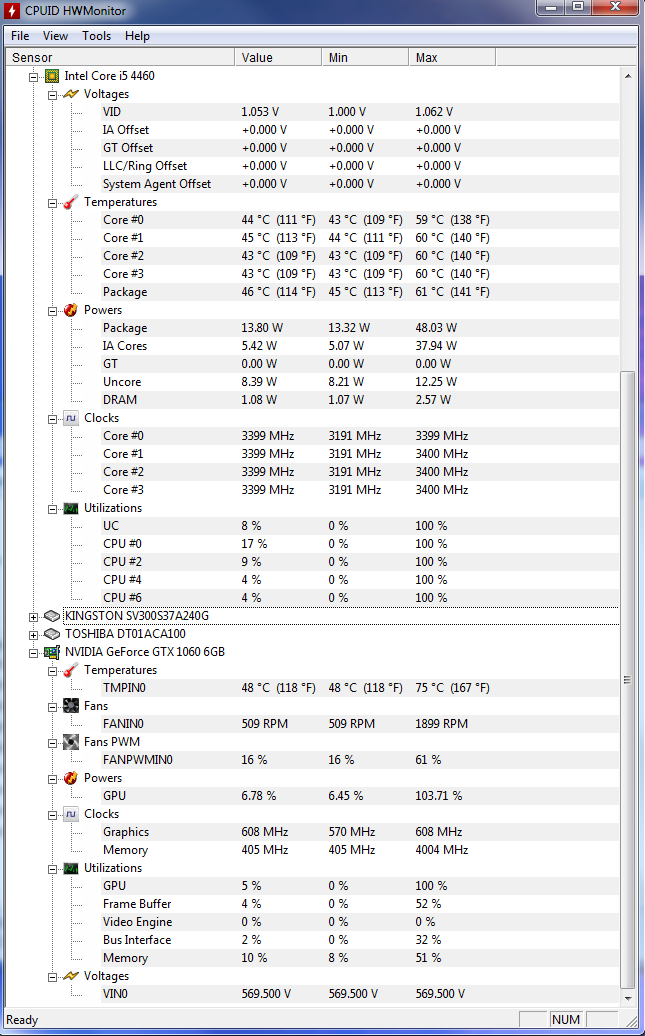This screenshot has height=1036, width=645.
Task: Click the KINGSTON drive disk icon
Action: [52, 616]
